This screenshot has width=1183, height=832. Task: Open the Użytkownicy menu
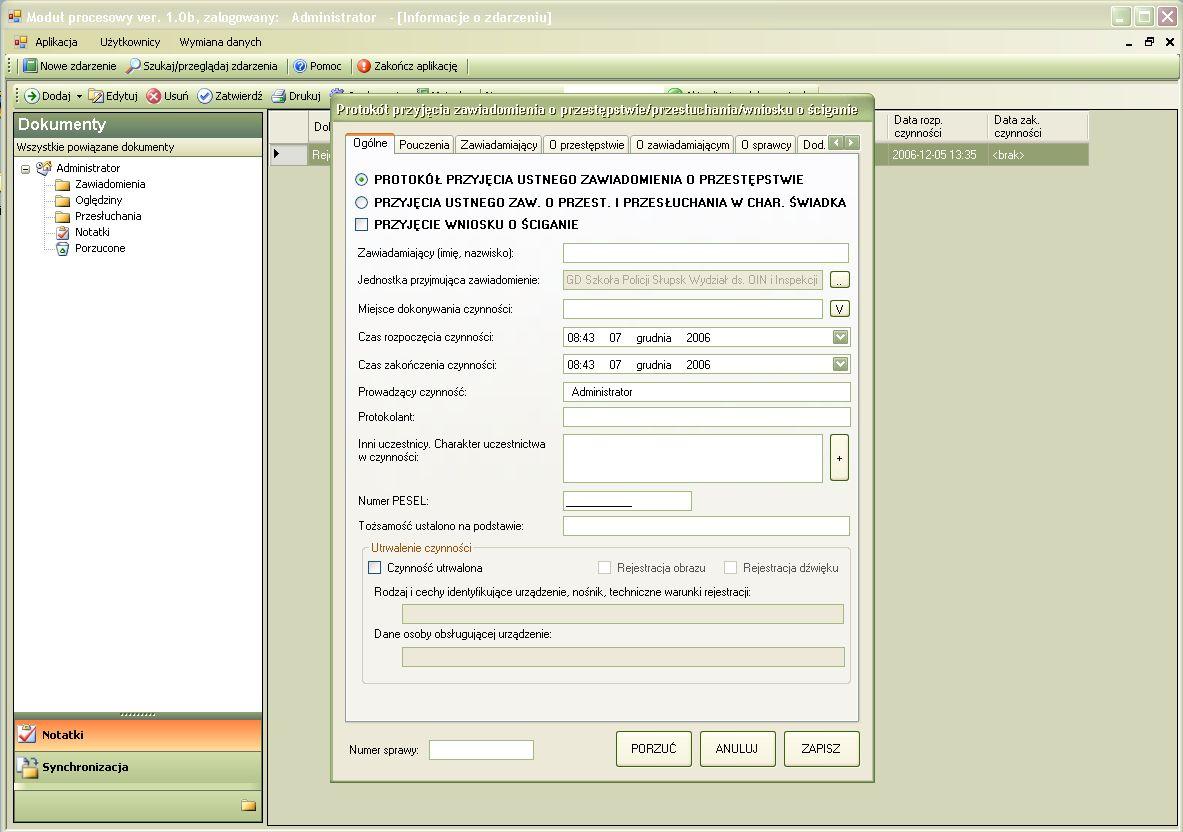click(x=130, y=42)
